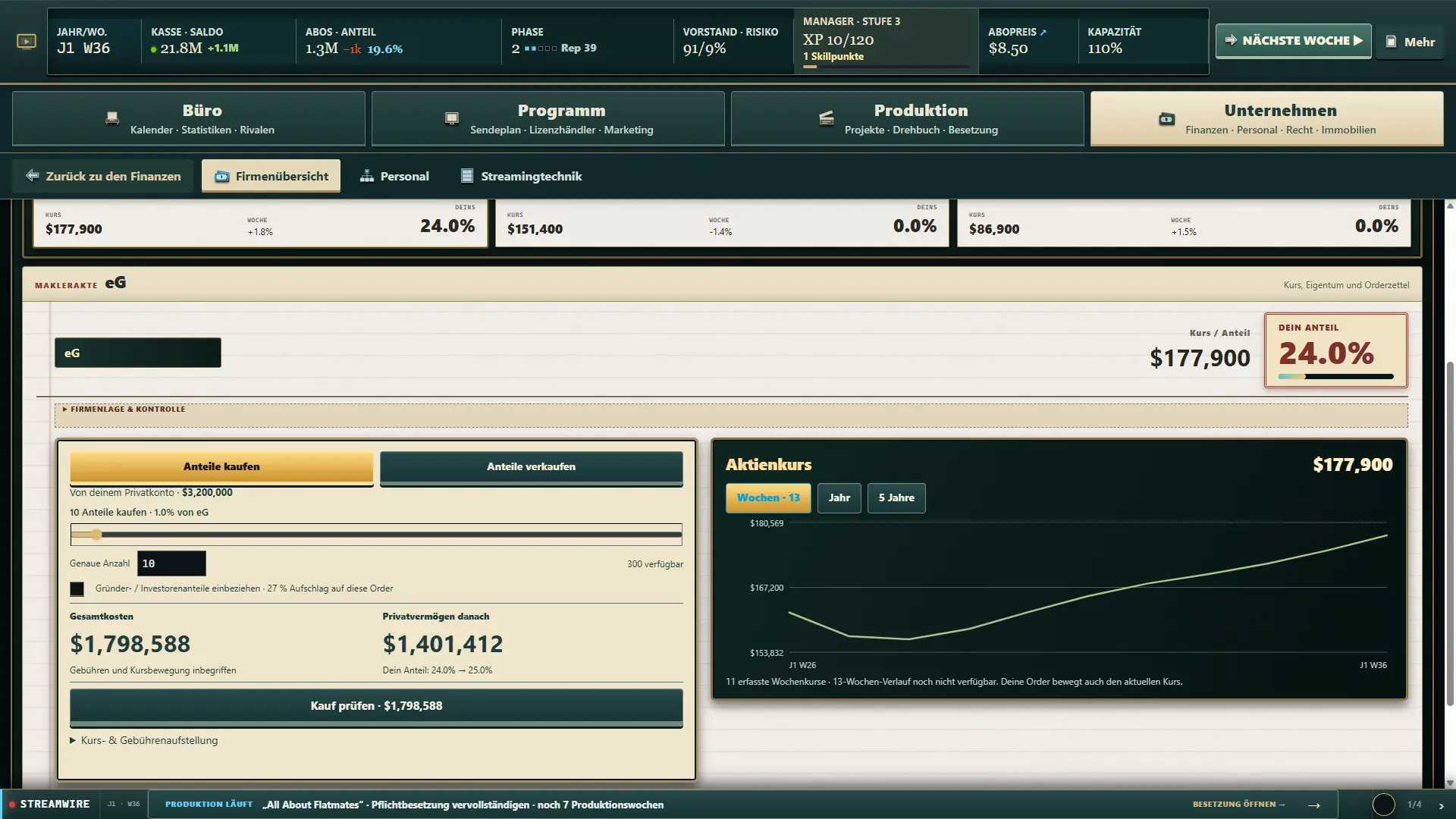Click the Kasse · Saldo 21.8M stat
The width and height of the screenshot is (1456, 819).
218,42
